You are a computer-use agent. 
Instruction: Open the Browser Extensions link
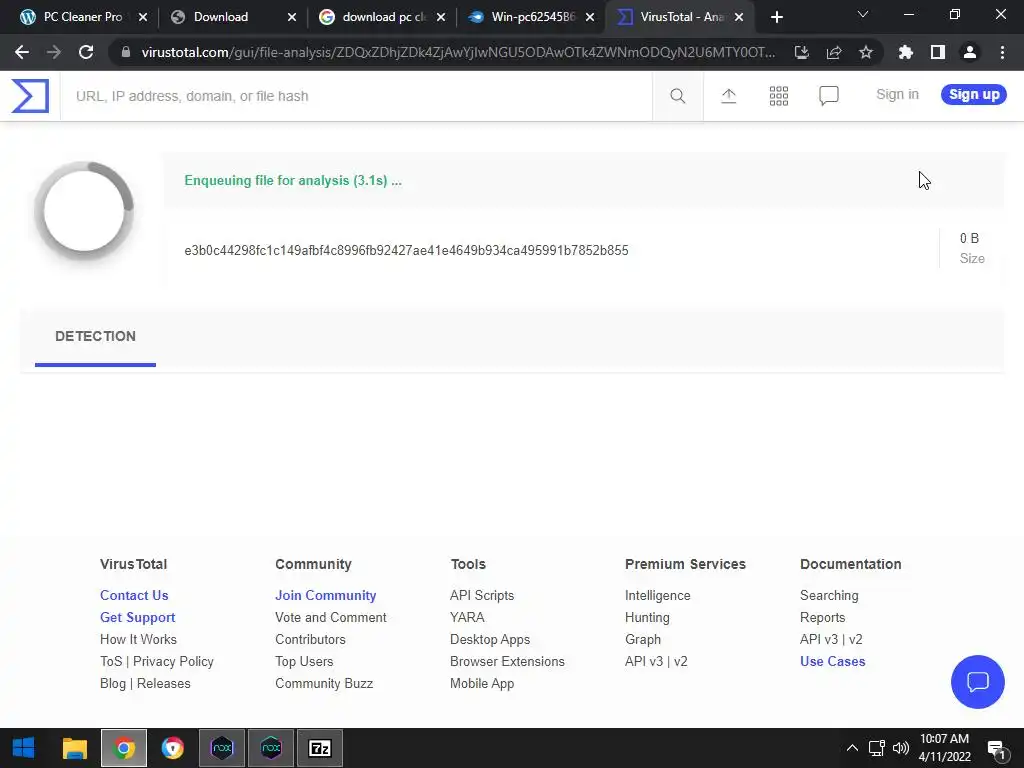tap(507, 661)
